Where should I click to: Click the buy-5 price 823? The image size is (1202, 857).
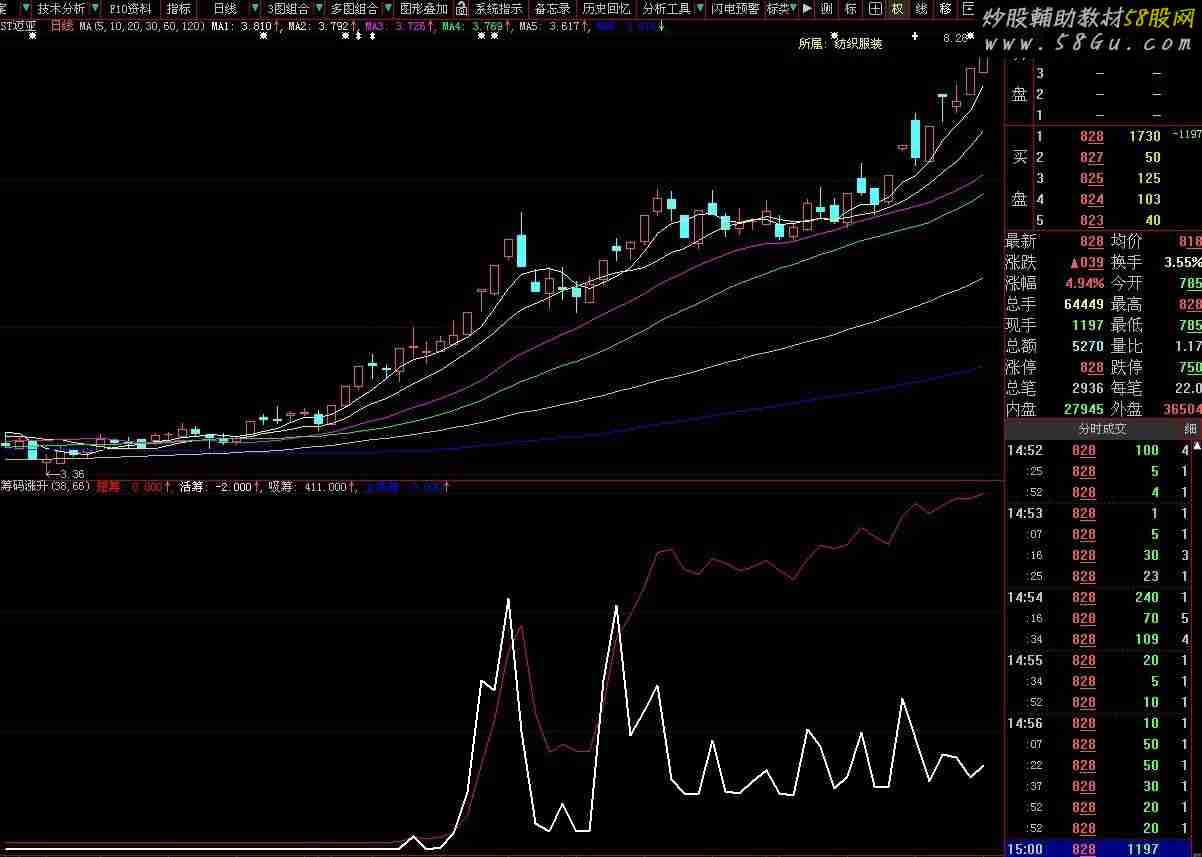tap(1091, 220)
